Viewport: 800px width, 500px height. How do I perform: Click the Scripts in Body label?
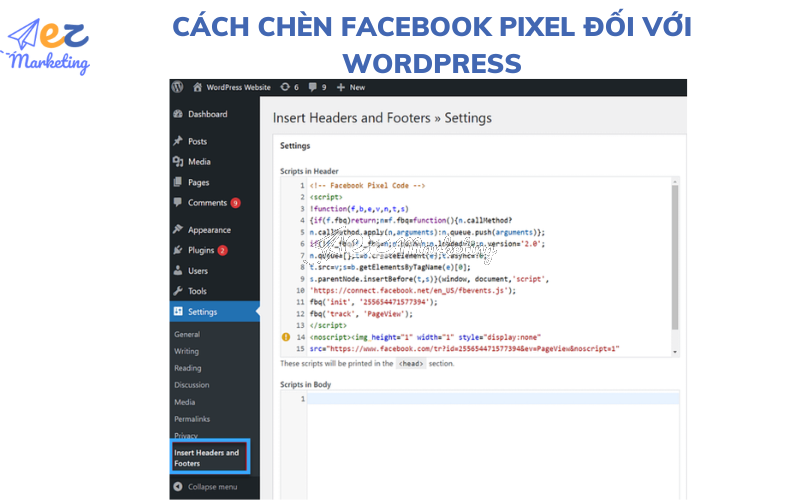point(306,384)
